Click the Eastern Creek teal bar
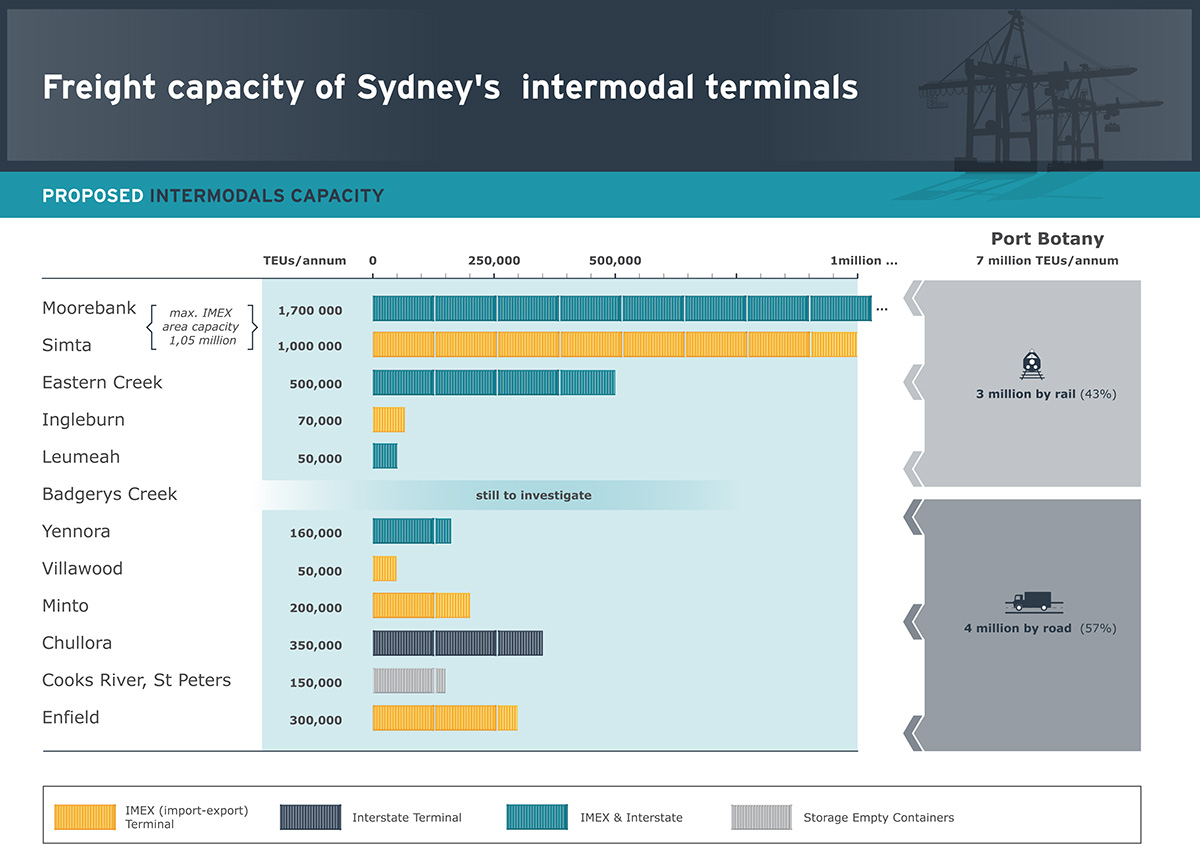This screenshot has width=1200, height=848. coord(494,383)
